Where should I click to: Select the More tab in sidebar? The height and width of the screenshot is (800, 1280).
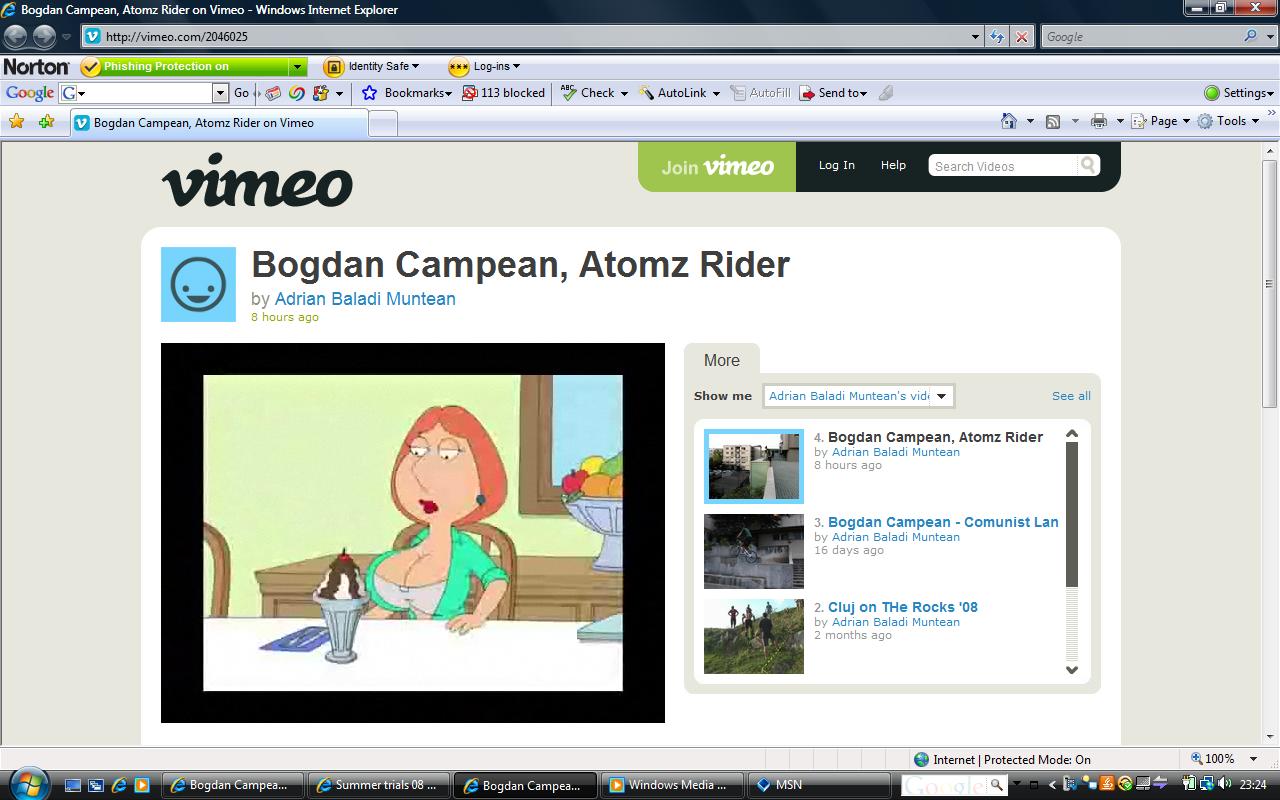pyautogui.click(x=722, y=360)
